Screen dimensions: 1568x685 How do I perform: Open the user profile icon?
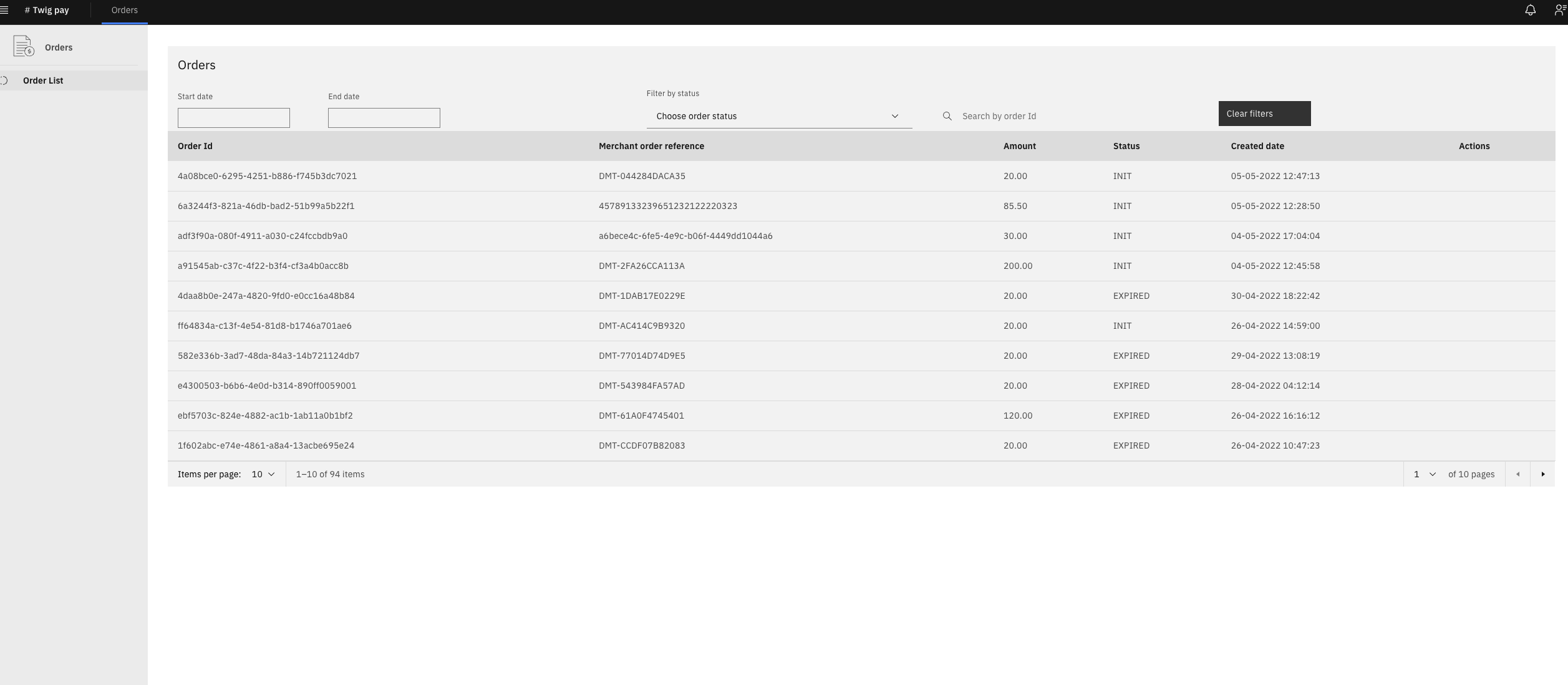1560,10
